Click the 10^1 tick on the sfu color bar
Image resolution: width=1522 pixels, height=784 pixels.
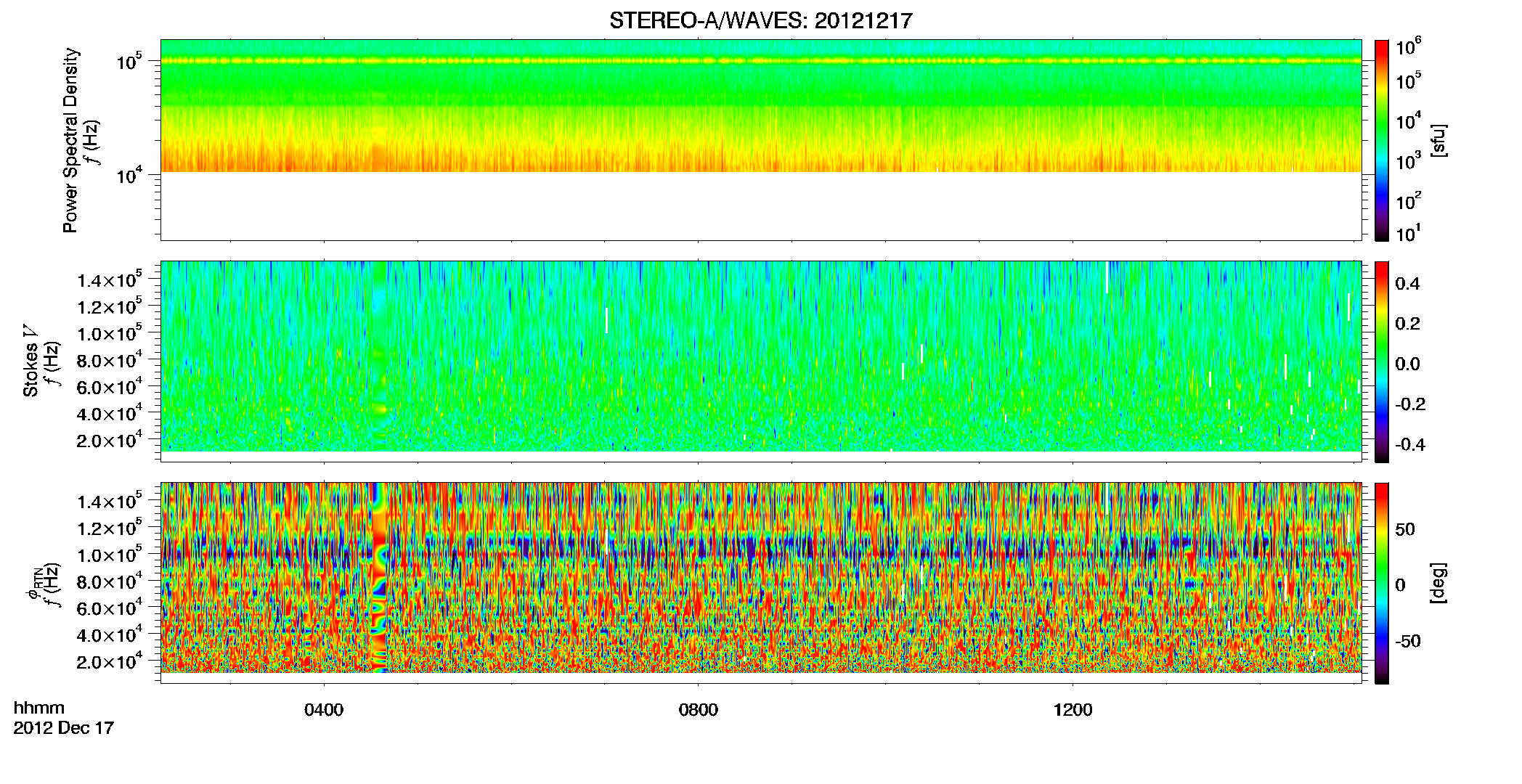point(1409,233)
